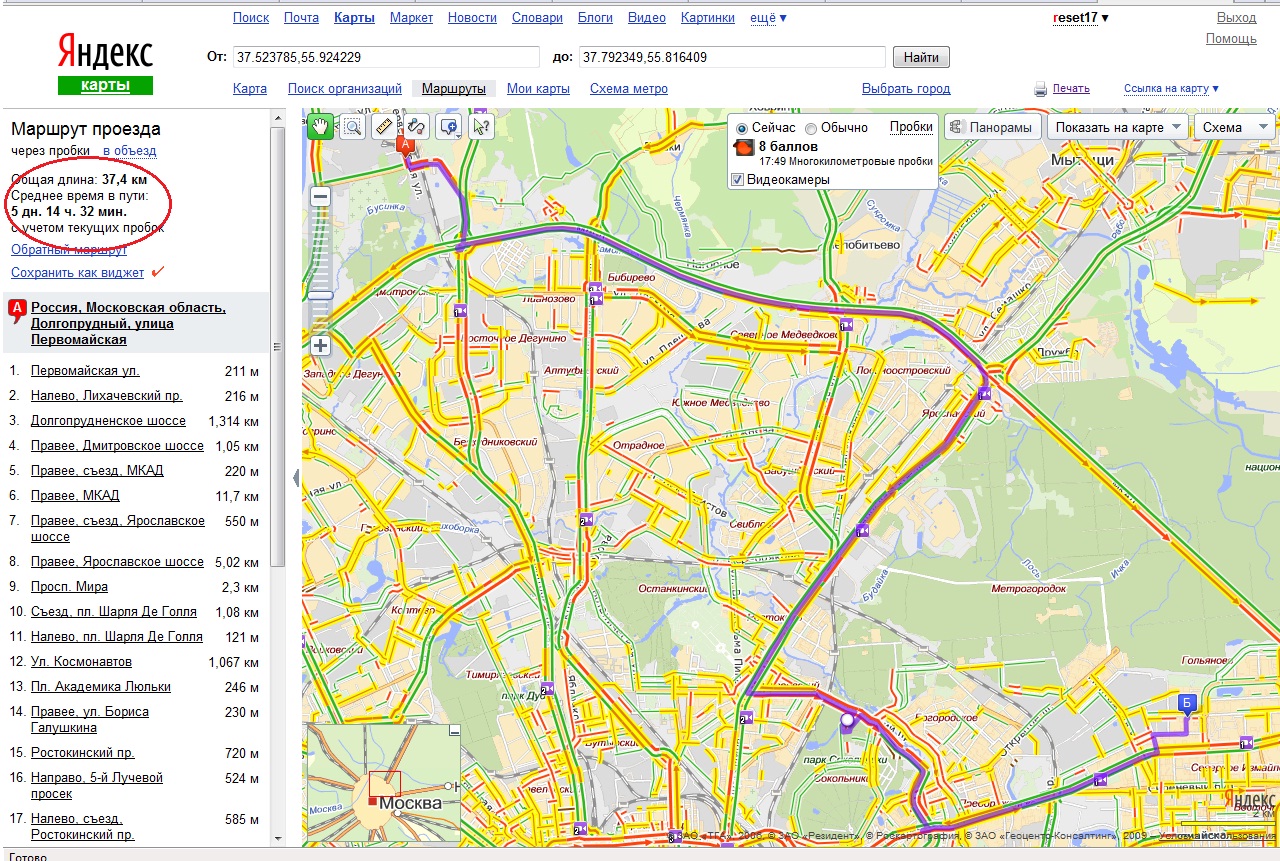Select the ruler distance measuring tool
The height and width of the screenshot is (861, 1280).
coord(384,126)
